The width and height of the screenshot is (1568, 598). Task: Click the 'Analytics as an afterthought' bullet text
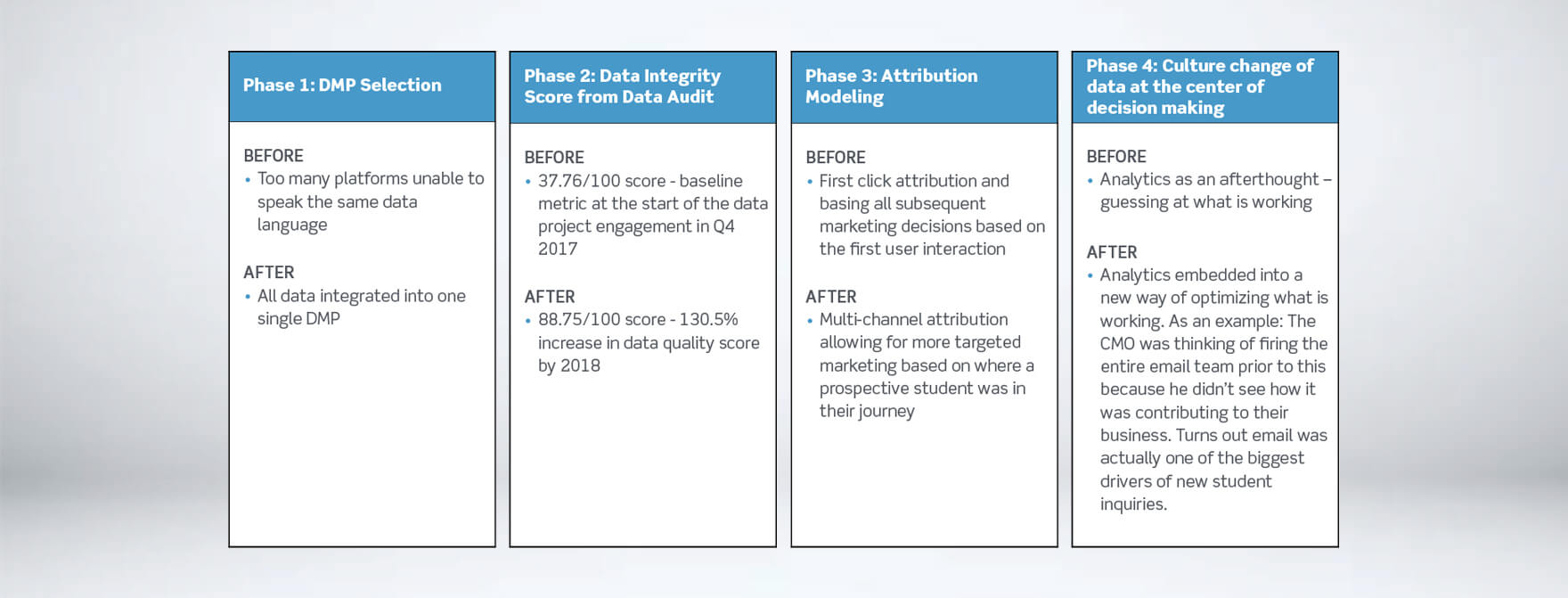1215,191
